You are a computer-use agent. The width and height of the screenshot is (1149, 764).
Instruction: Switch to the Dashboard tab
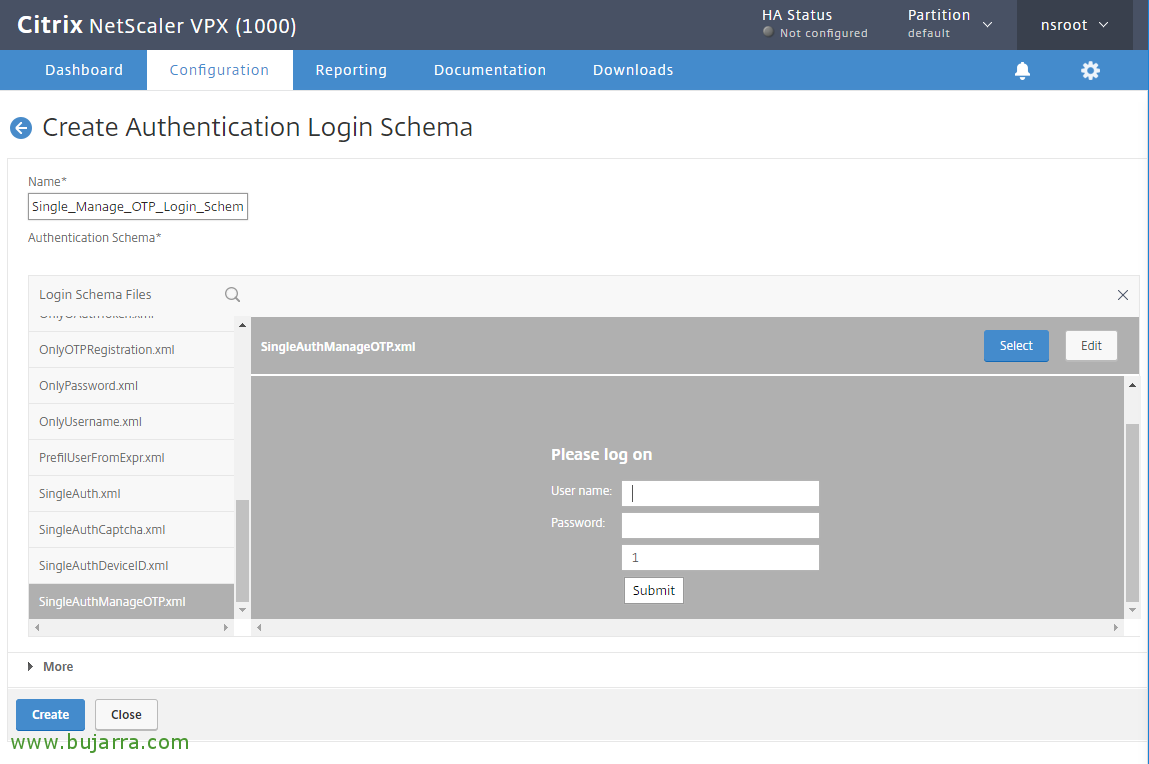[84, 70]
